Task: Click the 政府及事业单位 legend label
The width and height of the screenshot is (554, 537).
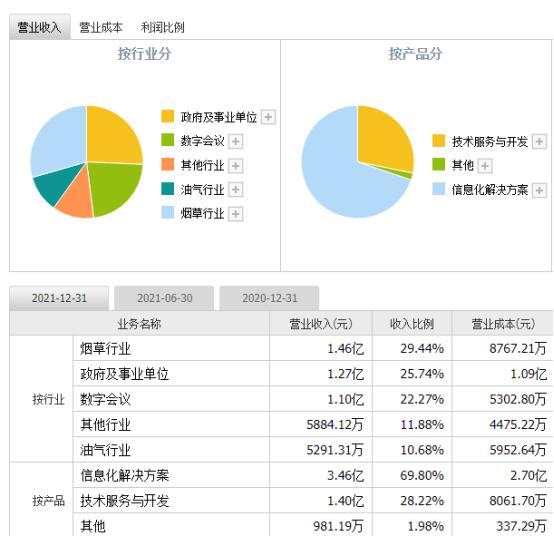Action: click(219, 117)
